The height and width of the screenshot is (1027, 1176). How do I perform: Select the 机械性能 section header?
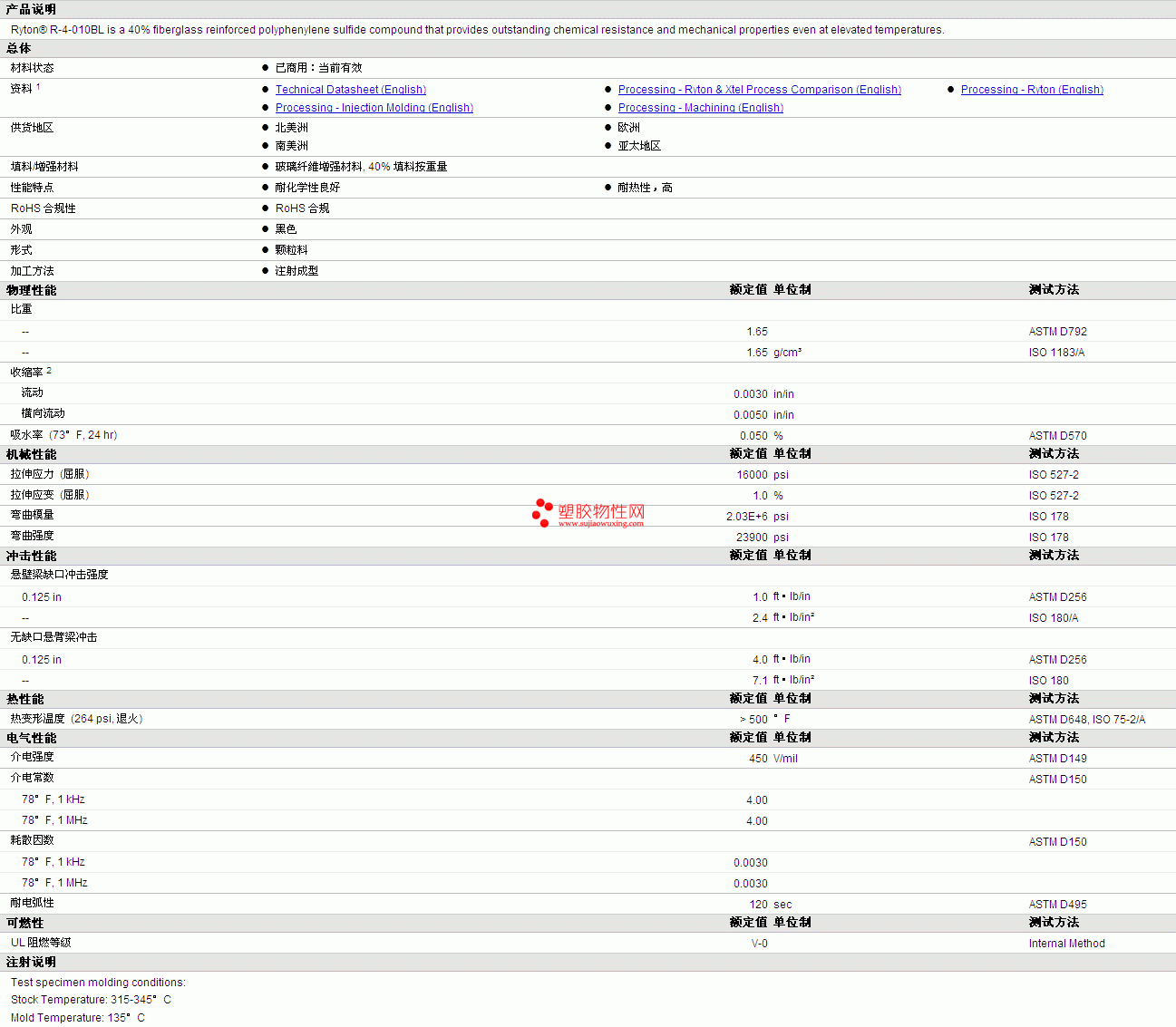click(x=32, y=454)
